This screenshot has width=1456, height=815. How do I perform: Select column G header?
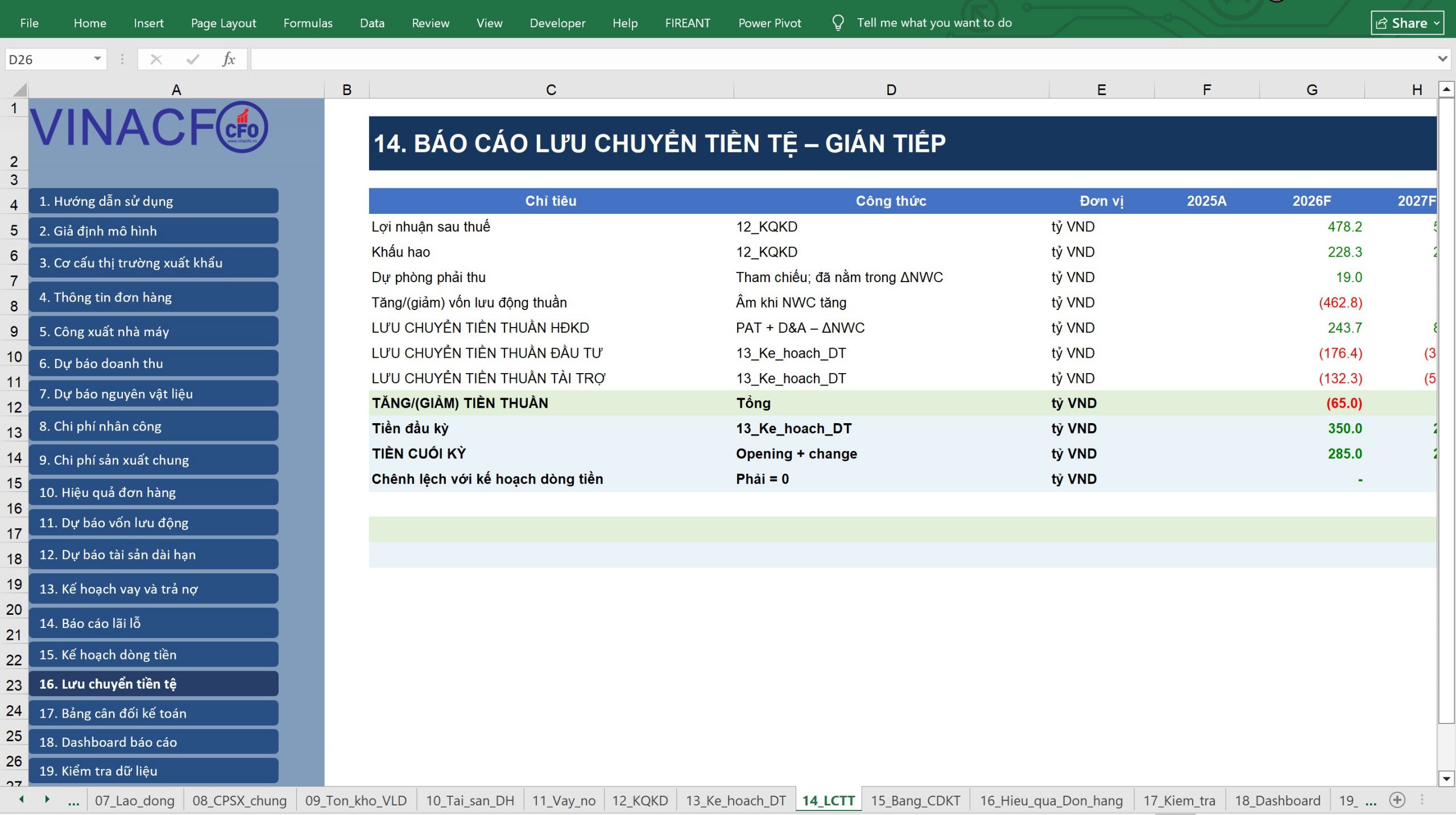[1312, 90]
